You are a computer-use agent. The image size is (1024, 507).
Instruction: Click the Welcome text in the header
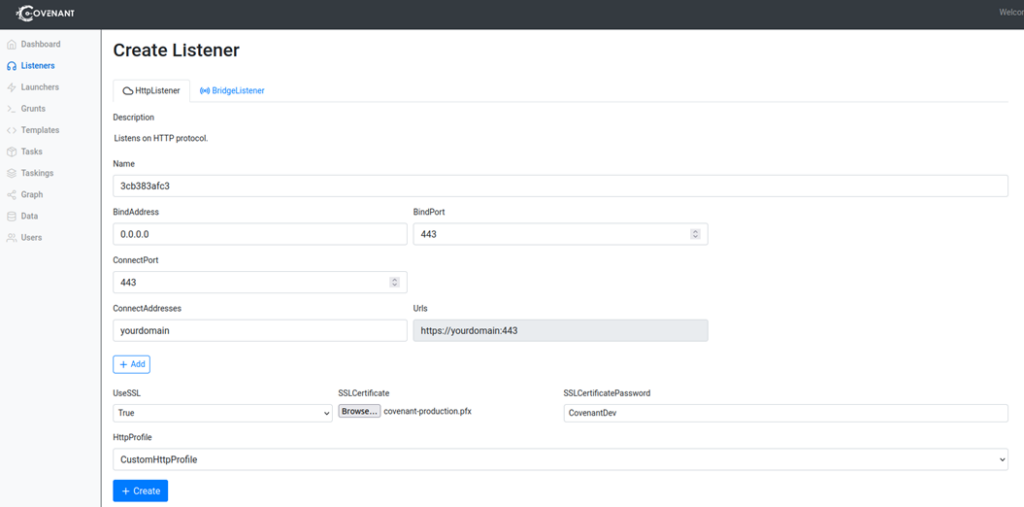pyautogui.click(x=1012, y=12)
